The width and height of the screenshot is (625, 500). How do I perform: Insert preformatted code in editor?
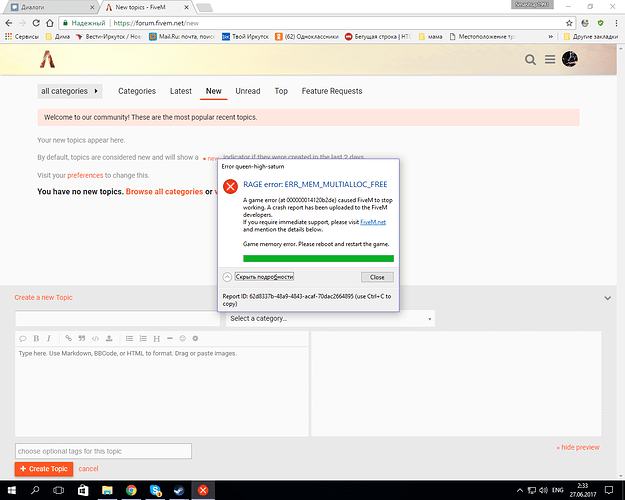pos(95,339)
